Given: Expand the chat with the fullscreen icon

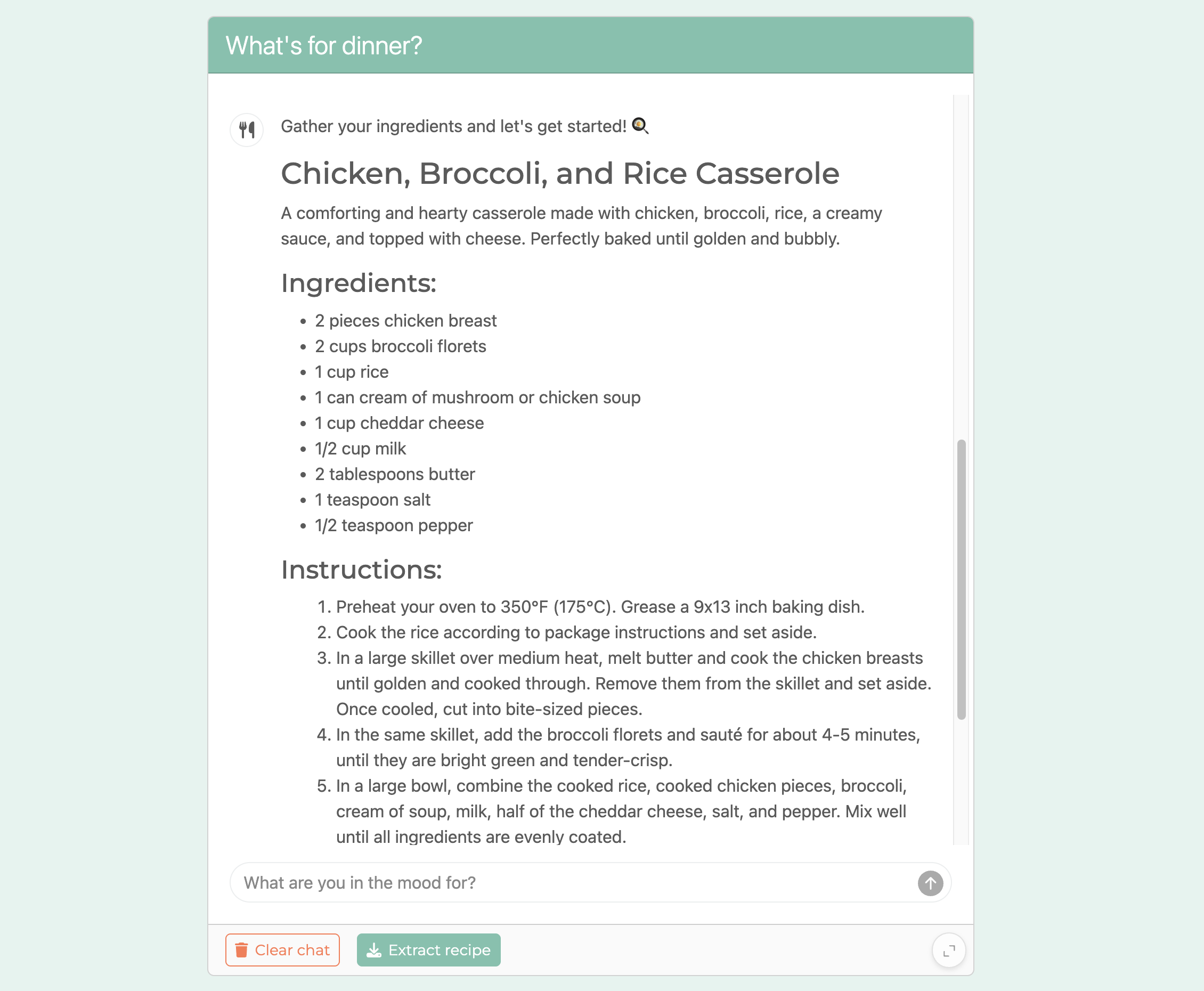Looking at the screenshot, I should click(948, 951).
